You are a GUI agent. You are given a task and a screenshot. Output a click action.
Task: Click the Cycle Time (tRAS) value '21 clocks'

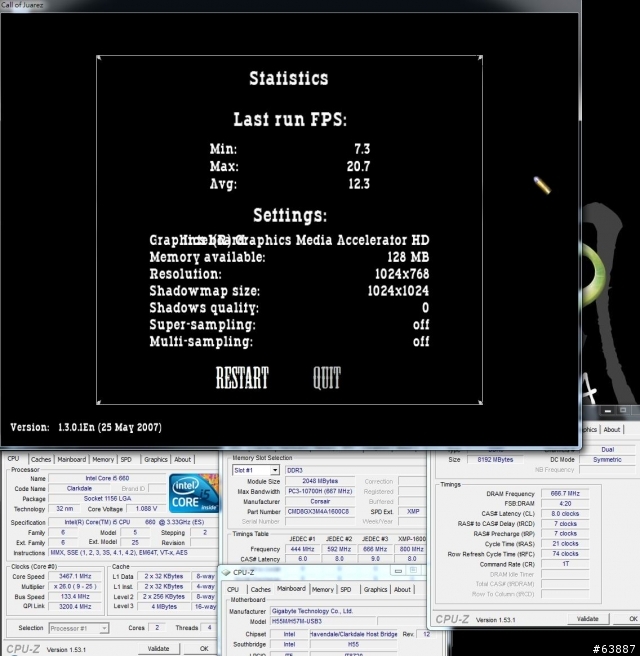pyautogui.click(x=565, y=544)
